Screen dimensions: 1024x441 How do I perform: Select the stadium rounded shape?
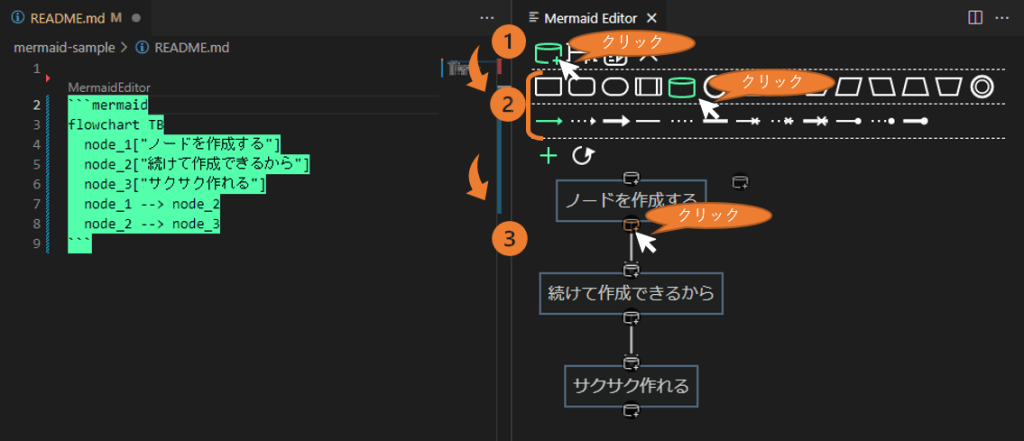(616, 88)
